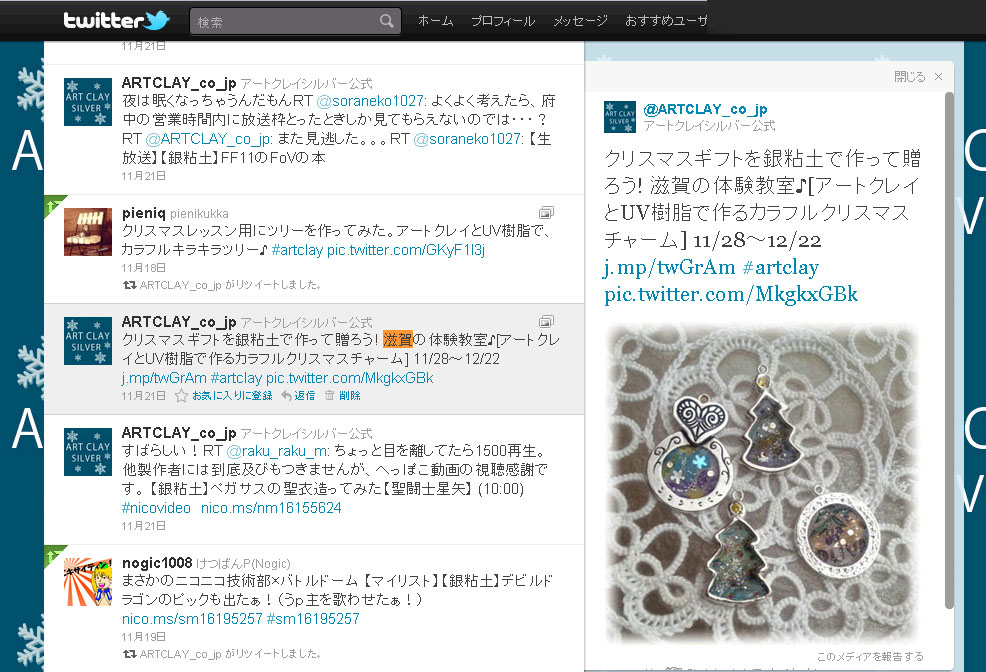Screen dimensions: 986x672
Task: Open the second @soraneko1027 mention before 【生放送】
Action: click(468, 139)
